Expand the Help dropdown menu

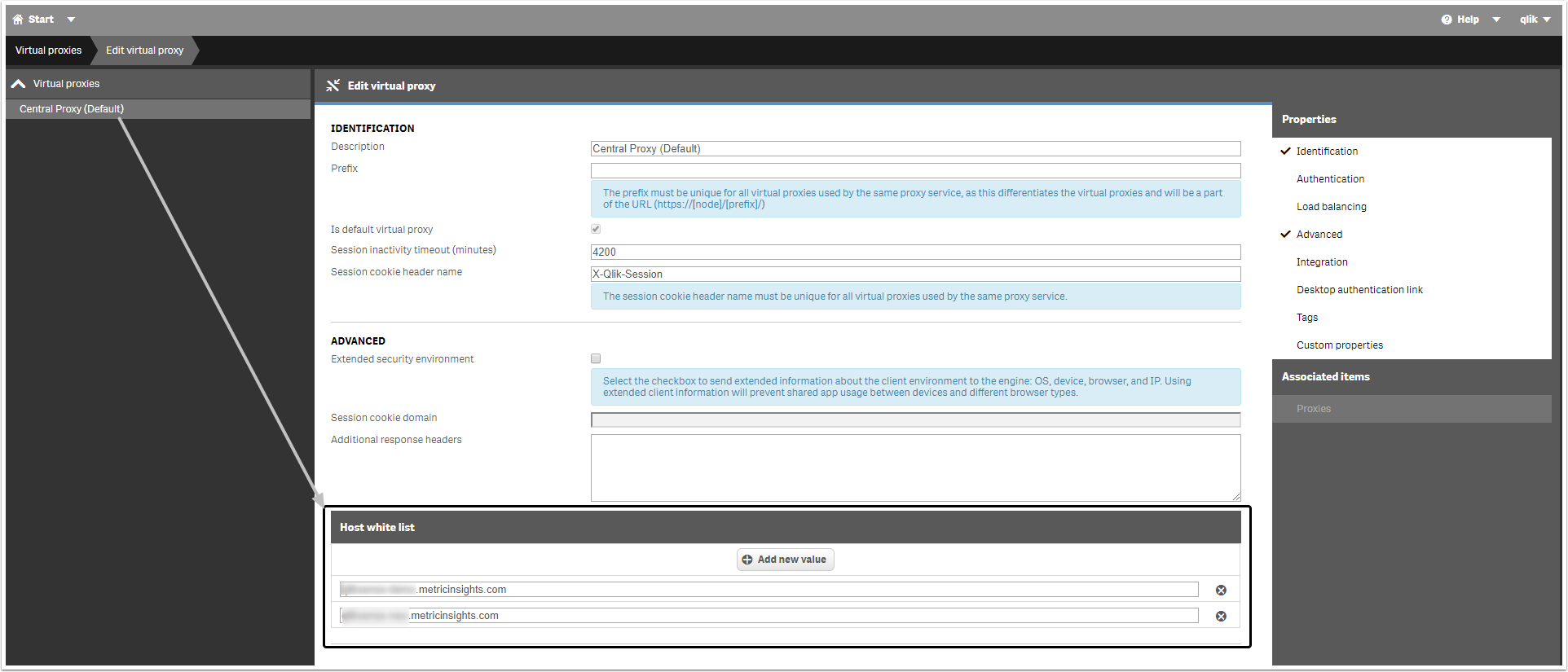click(1496, 20)
